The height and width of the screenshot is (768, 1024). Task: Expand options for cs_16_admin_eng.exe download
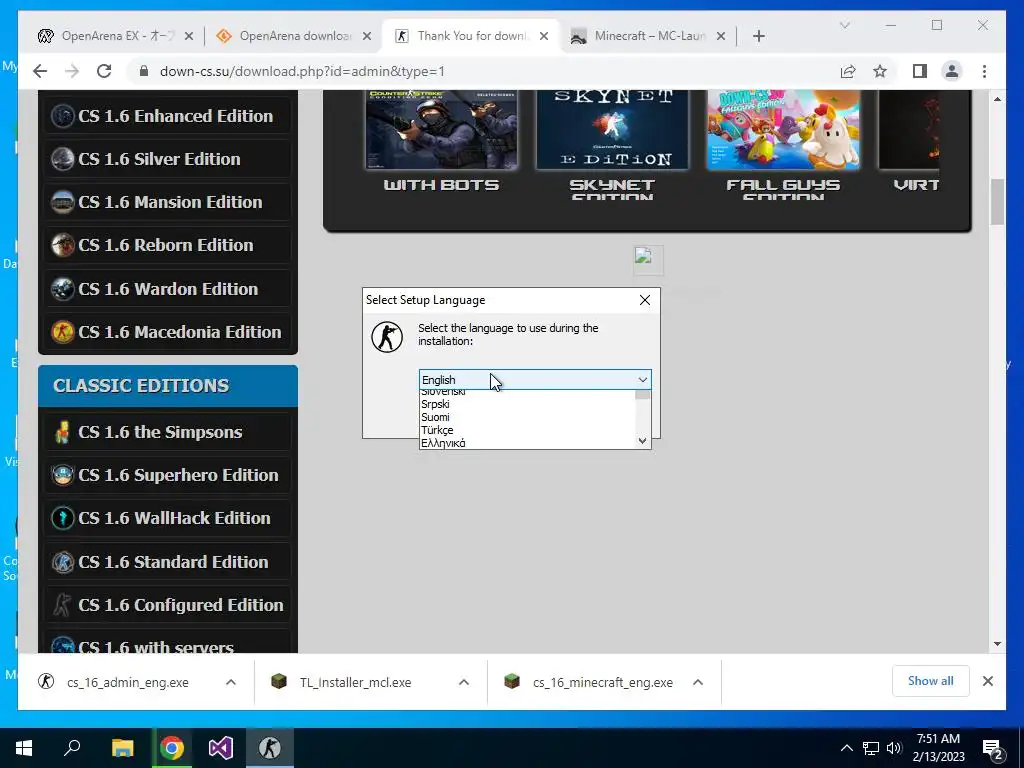coord(231,682)
